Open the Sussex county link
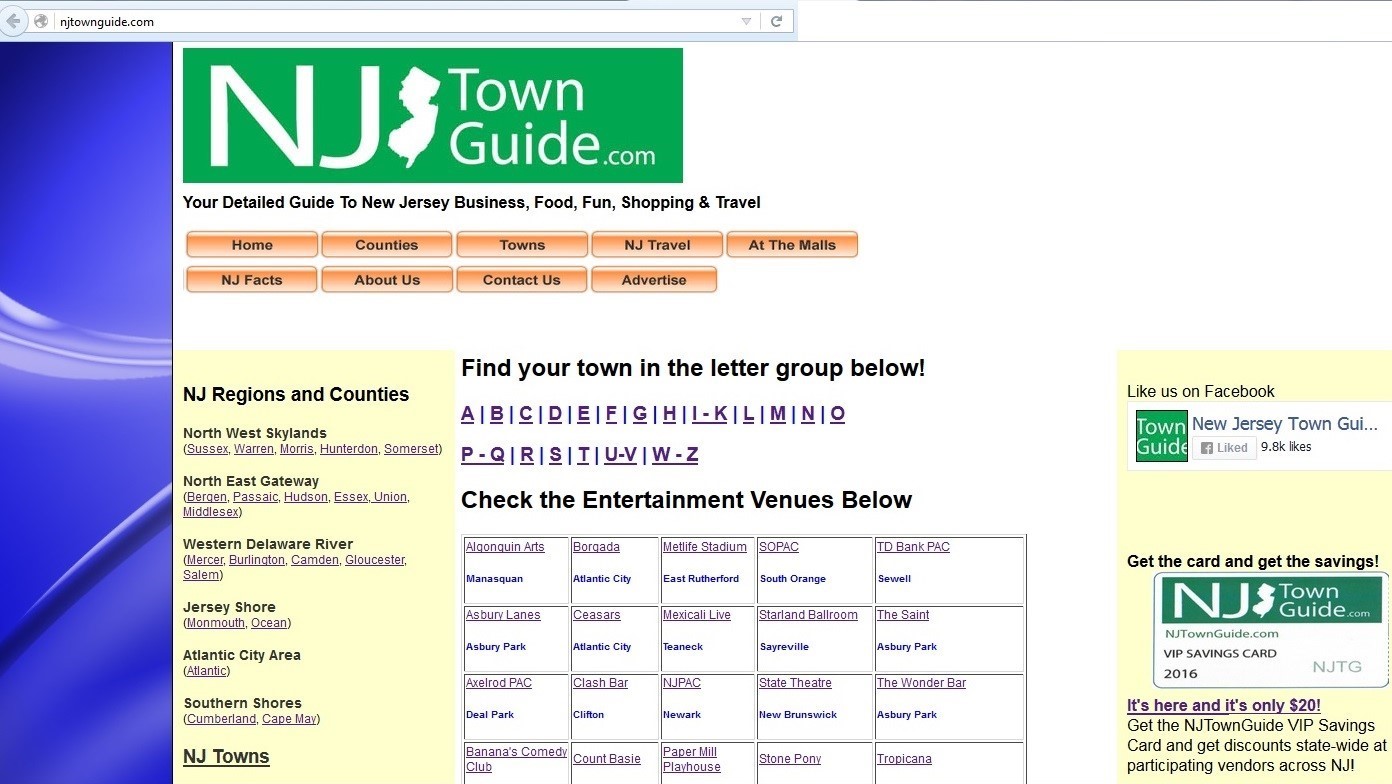This screenshot has height=784, width=1392. (207, 449)
